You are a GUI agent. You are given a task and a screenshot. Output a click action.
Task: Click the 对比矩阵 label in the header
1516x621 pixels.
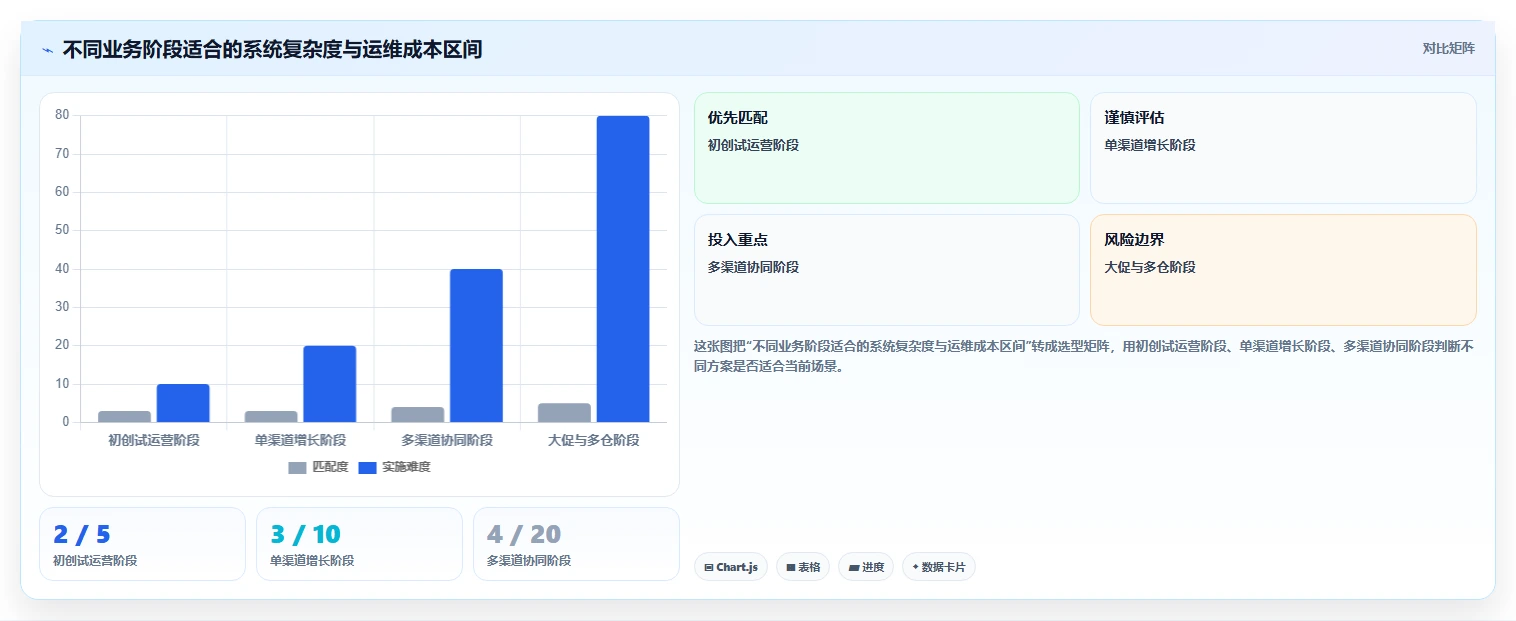click(1448, 48)
